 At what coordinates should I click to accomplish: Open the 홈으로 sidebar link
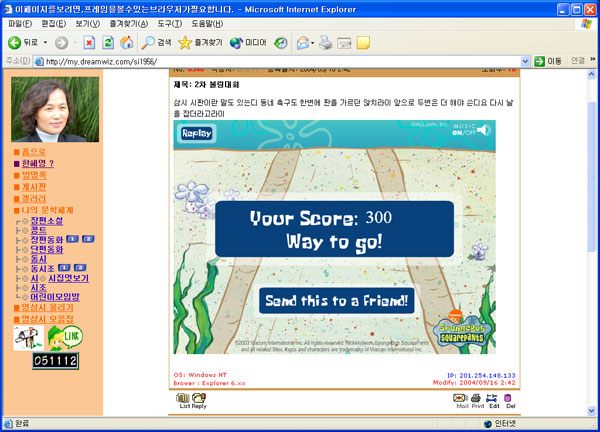point(34,152)
